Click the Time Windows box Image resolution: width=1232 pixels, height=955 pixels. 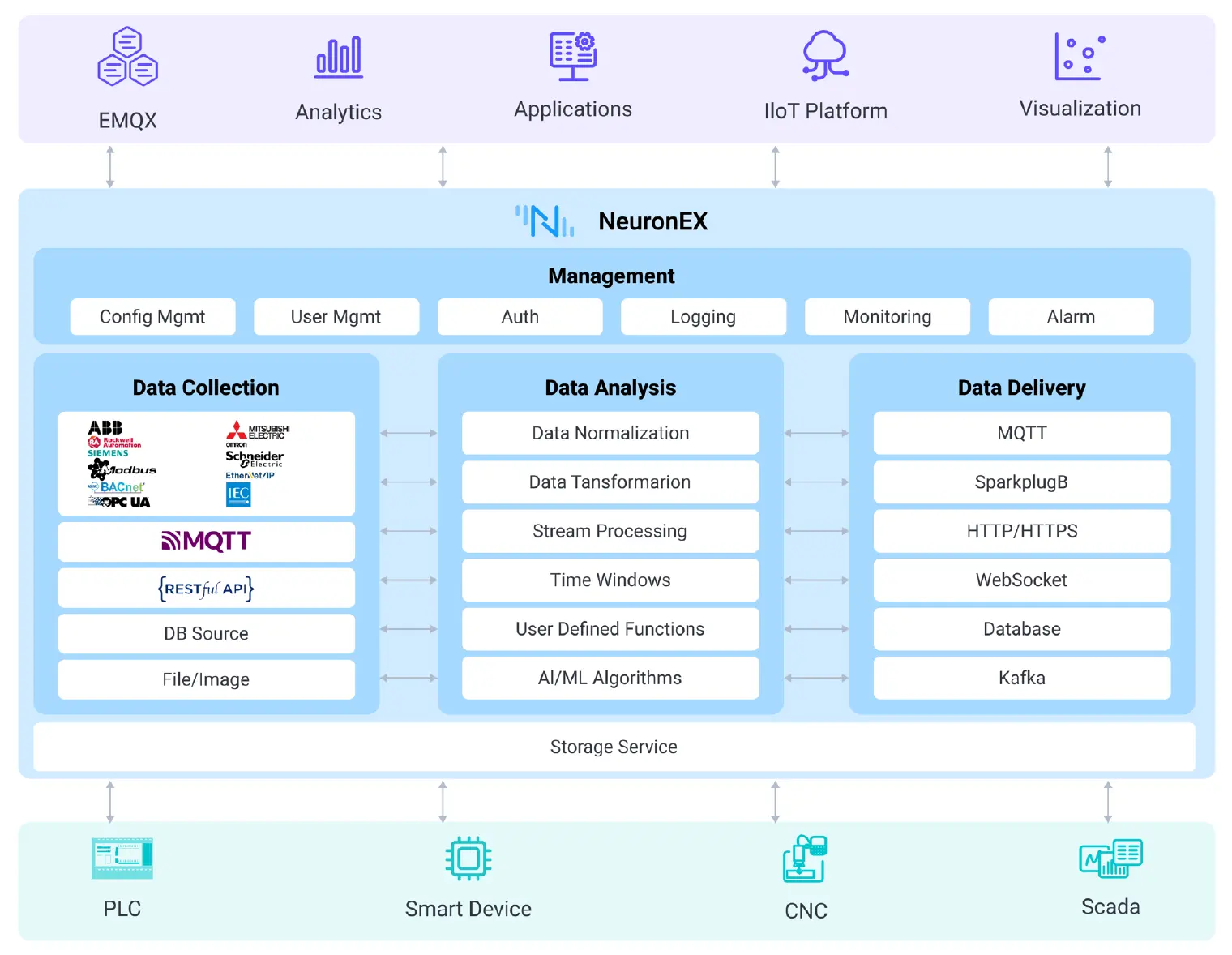pyautogui.click(x=610, y=580)
